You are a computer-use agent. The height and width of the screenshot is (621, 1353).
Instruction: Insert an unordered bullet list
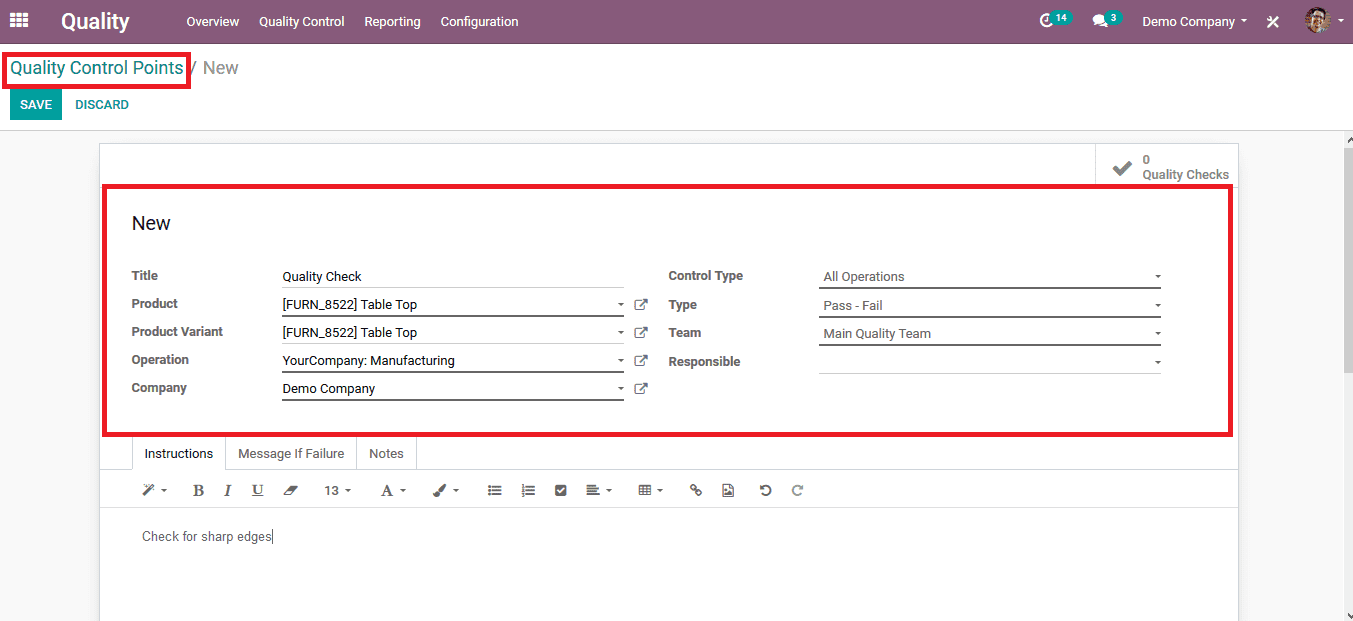[x=494, y=490]
